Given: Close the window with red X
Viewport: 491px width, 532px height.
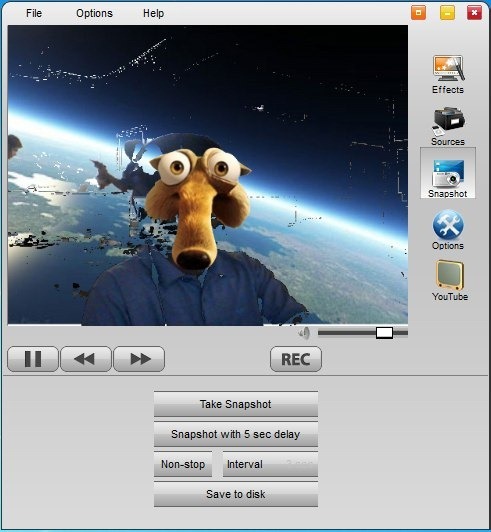Looking at the screenshot, I should (474, 13).
